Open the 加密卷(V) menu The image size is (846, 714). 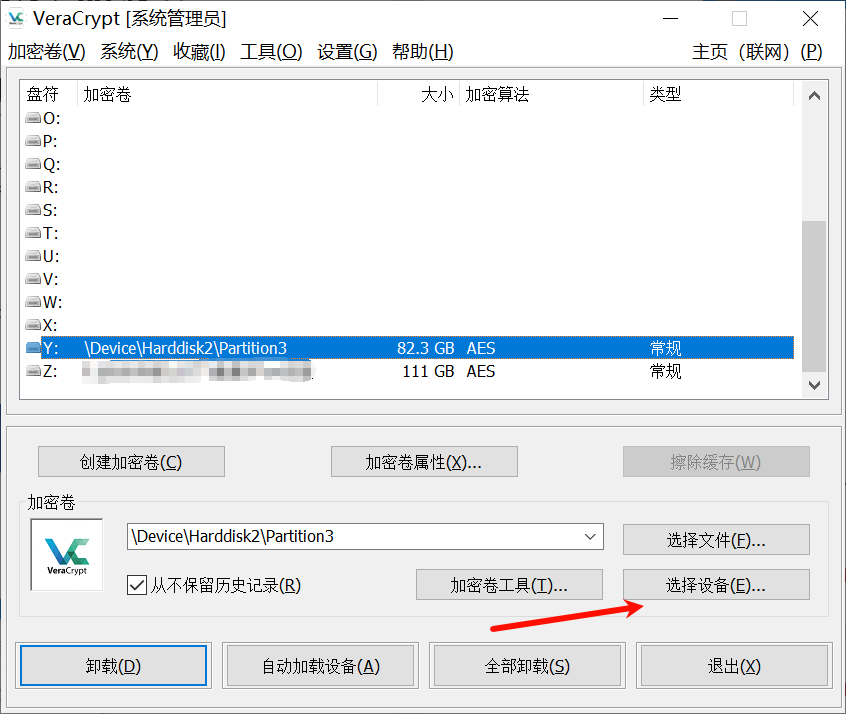(46, 52)
